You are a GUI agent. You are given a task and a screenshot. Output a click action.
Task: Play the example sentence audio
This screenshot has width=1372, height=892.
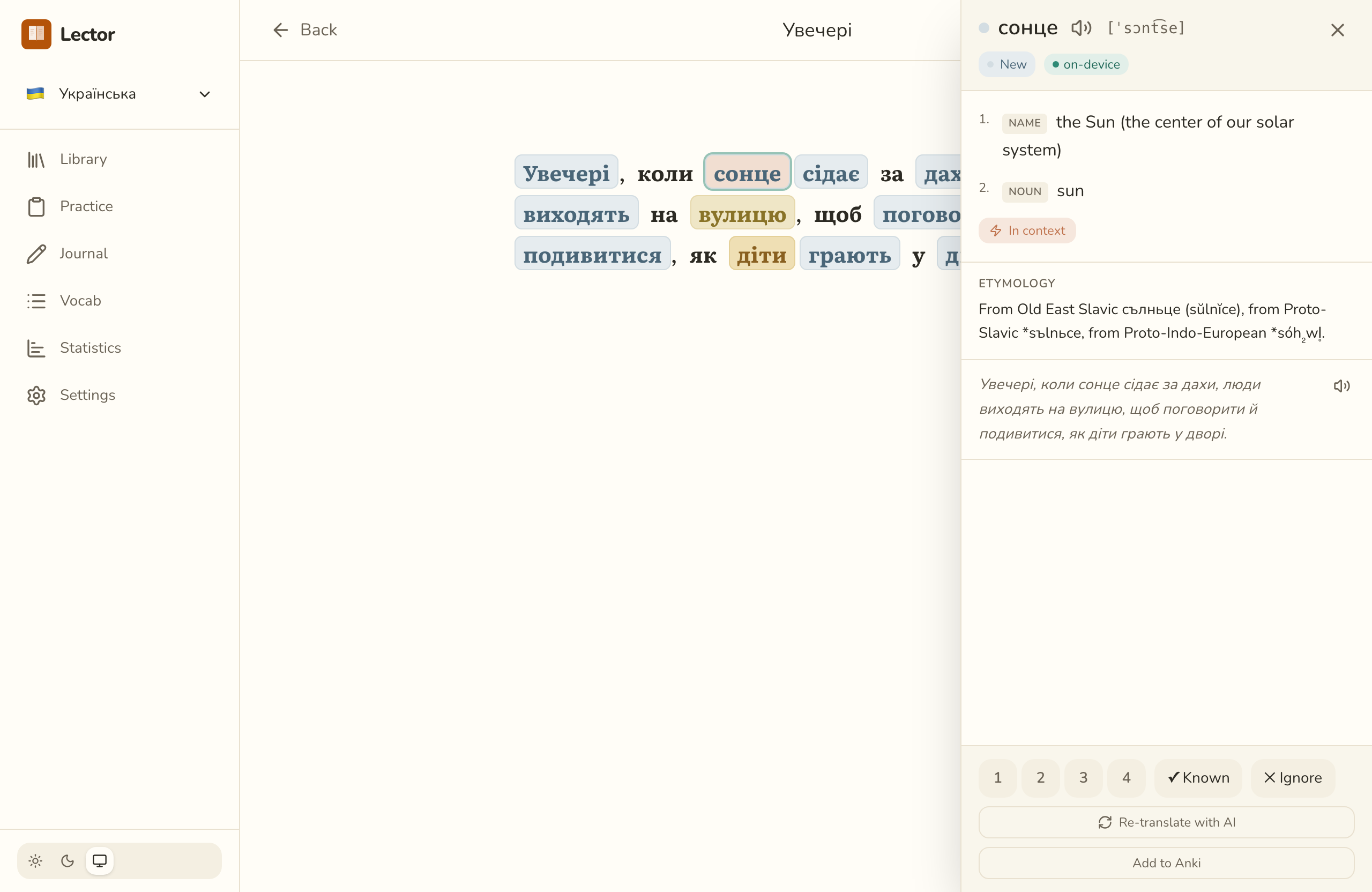click(1341, 386)
